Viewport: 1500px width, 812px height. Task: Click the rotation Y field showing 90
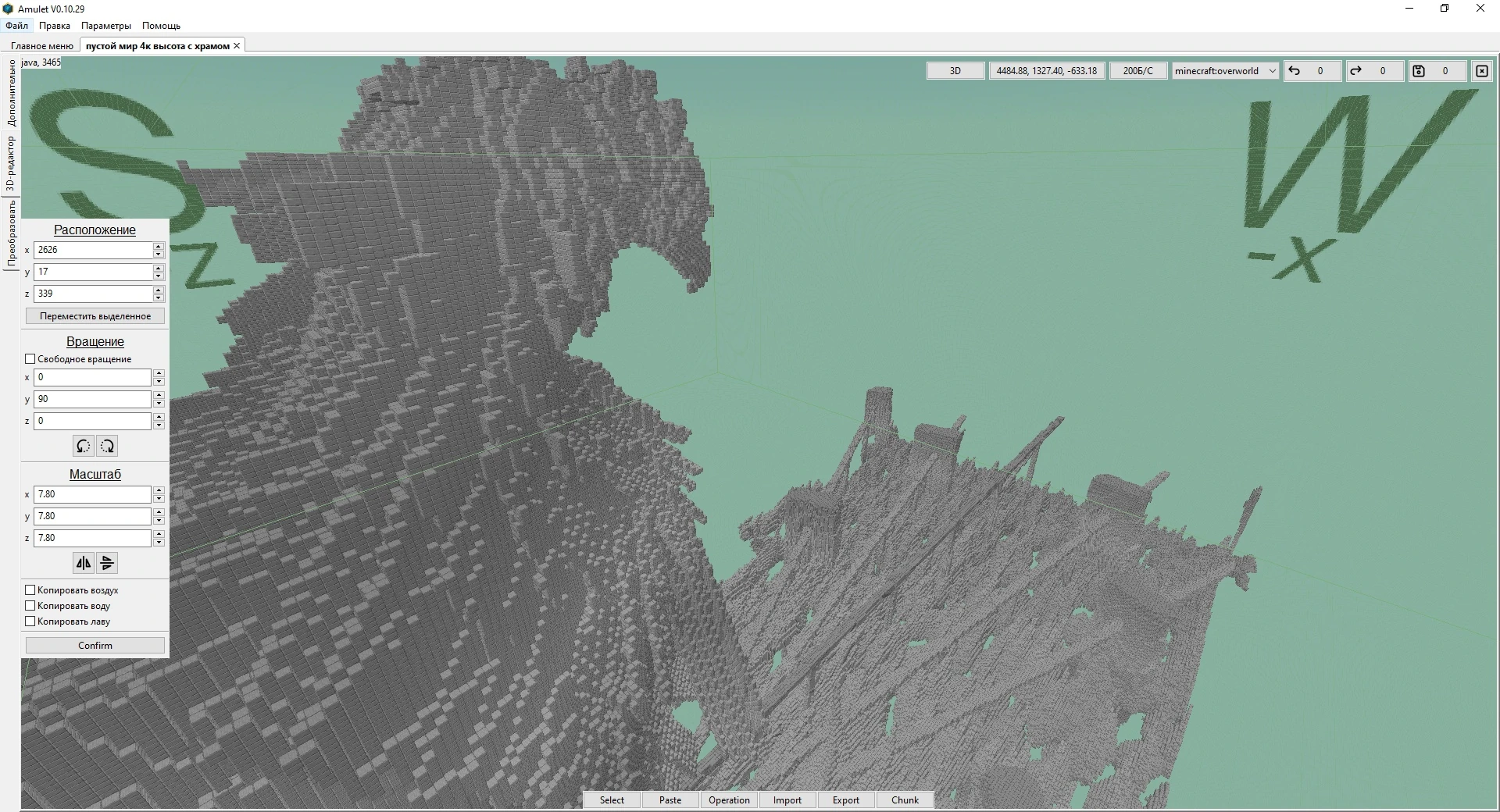[93, 399]
